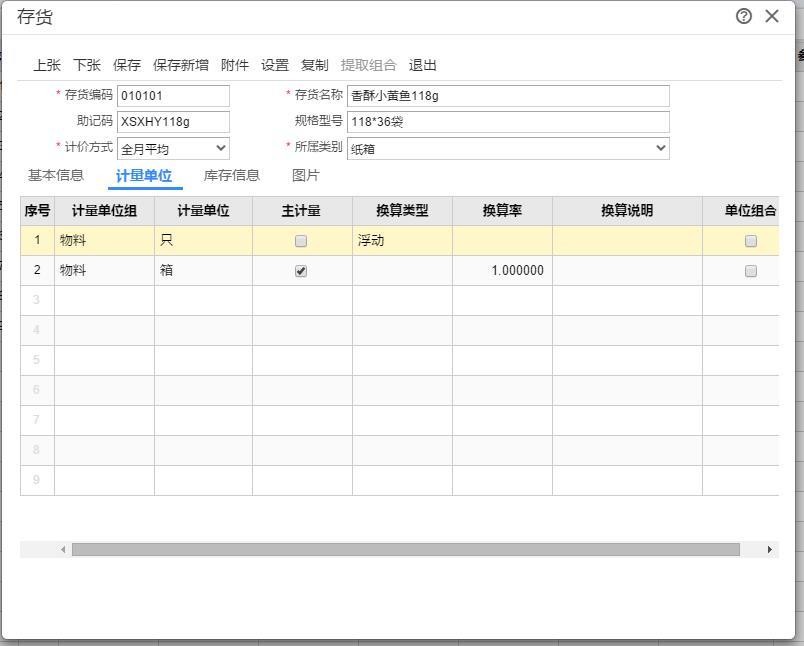The image size is (804, 646).
Task: Click the grayed-out 提取组合 item
Action: point(369,65)
